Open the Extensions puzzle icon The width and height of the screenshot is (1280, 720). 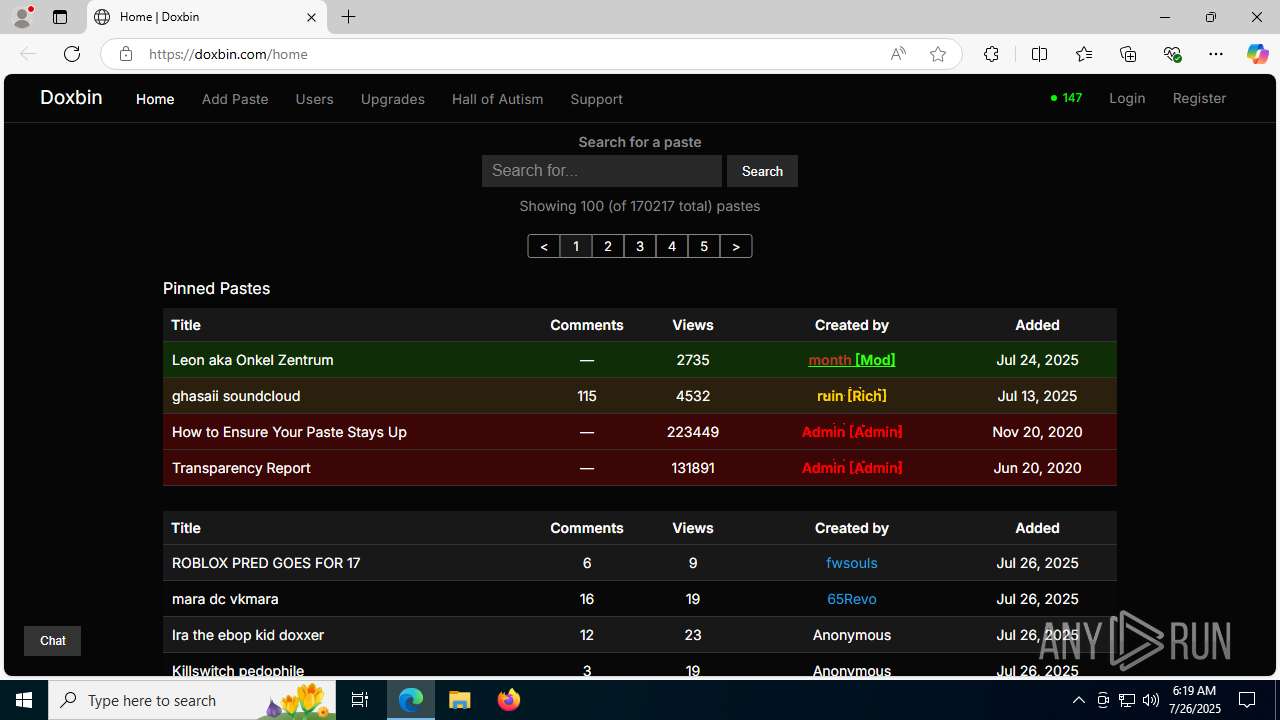[x=991, y=54]
